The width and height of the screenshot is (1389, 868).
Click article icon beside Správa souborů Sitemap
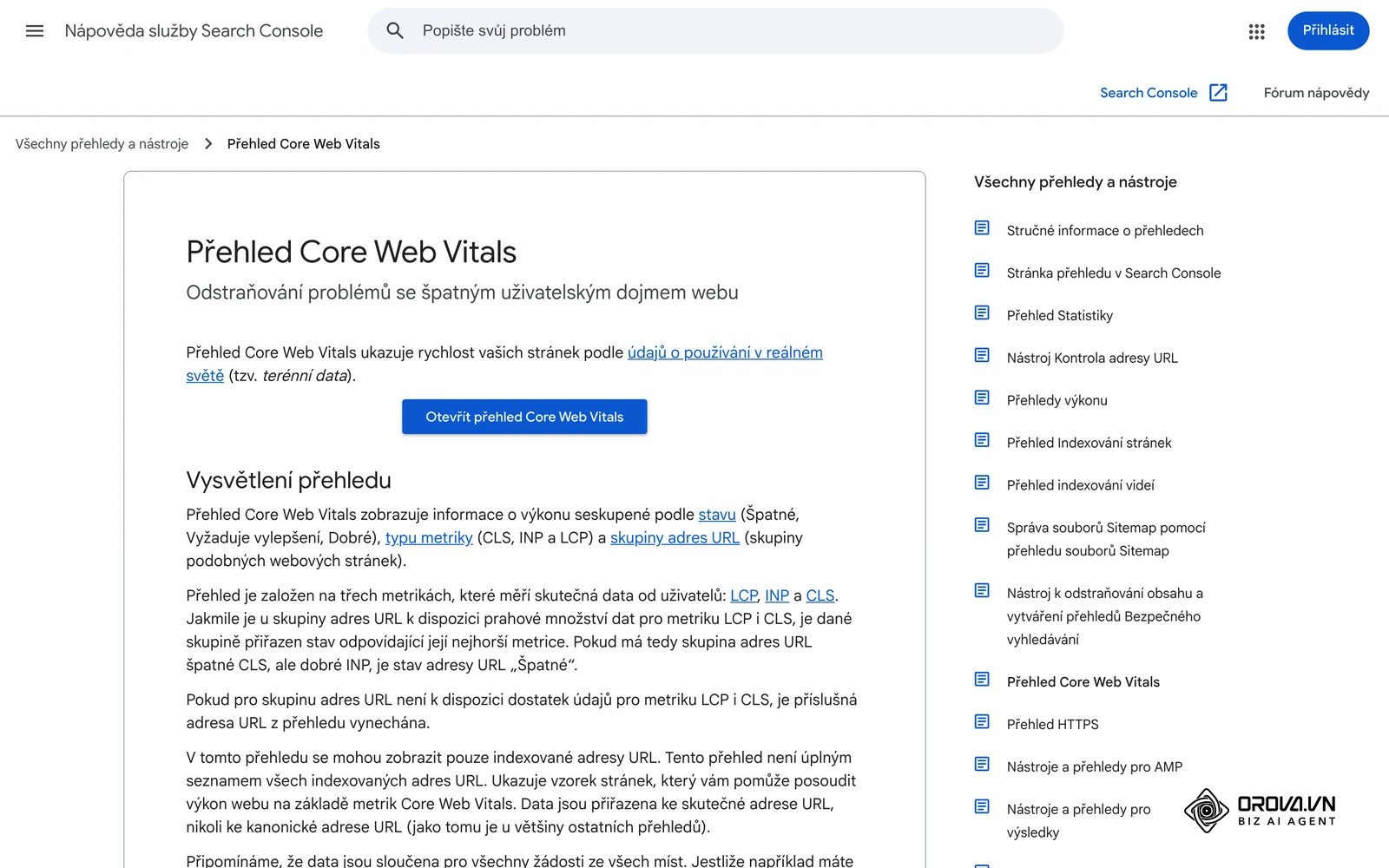coord(982,525)
